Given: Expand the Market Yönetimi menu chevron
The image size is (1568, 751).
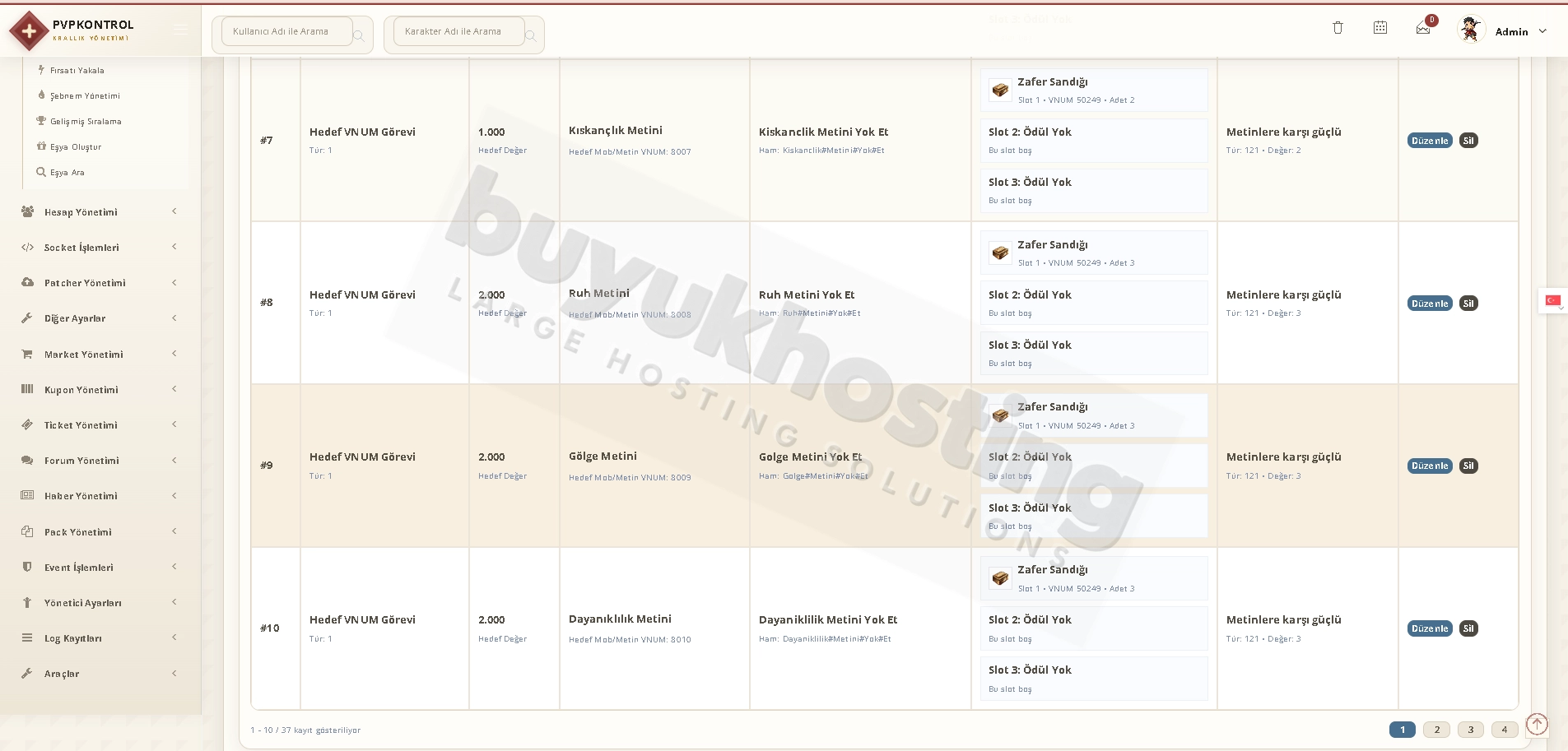Looking at the screenshot, I should [174, 354].
